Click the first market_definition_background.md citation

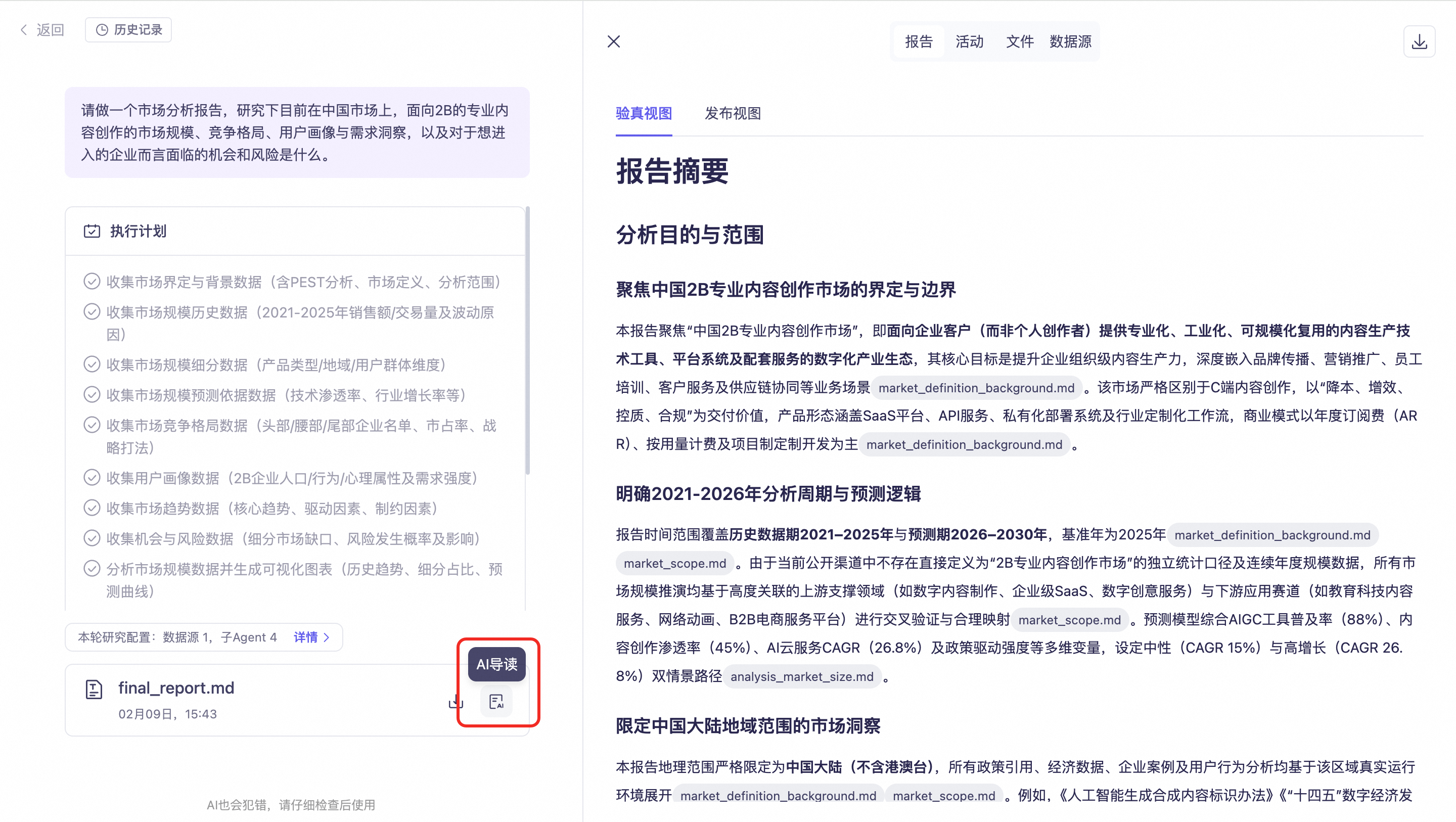[x=976, y=388]
